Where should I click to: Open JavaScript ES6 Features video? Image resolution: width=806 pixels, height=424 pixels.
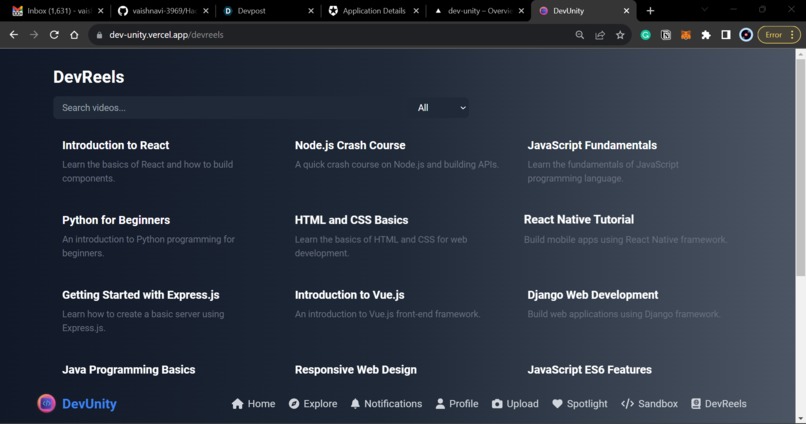coord(590,370)
